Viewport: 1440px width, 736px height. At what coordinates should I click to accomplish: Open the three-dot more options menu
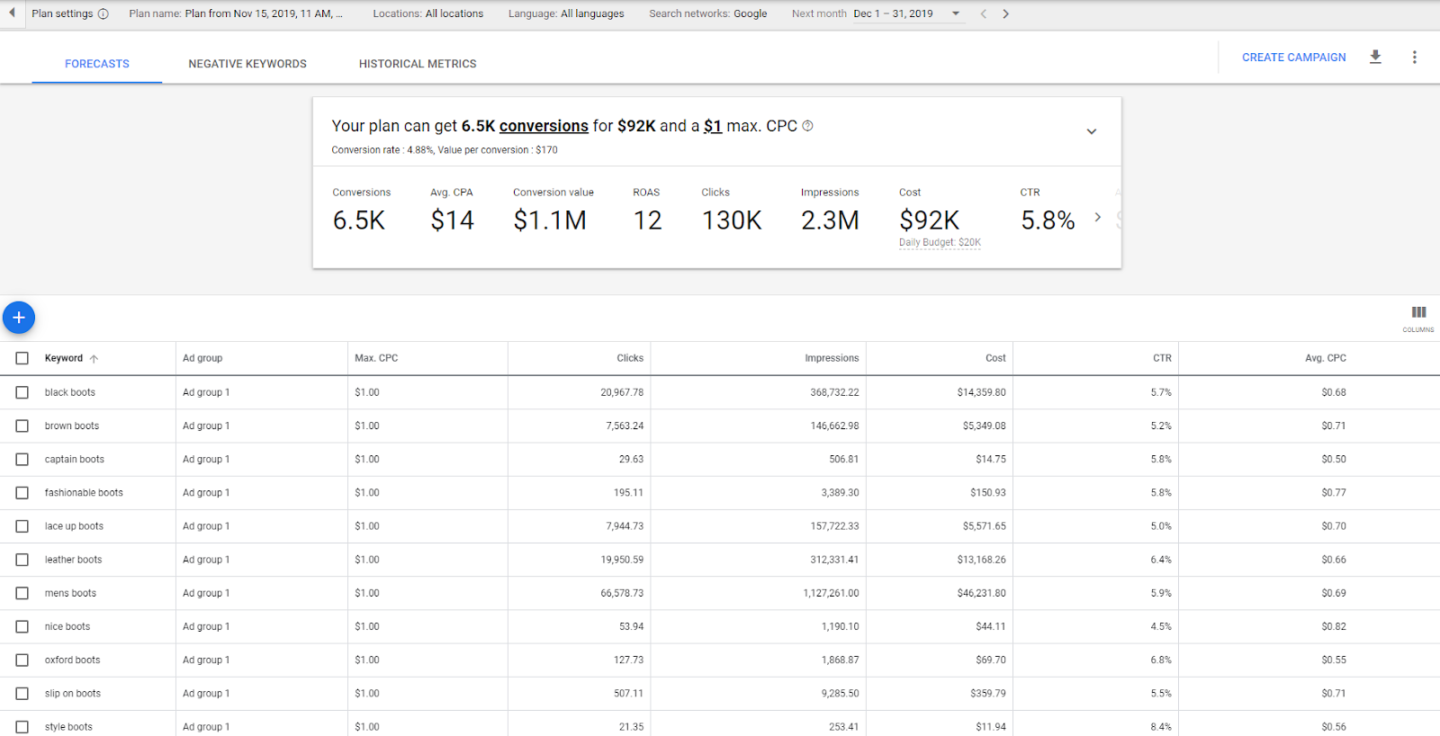[1414, 57]
